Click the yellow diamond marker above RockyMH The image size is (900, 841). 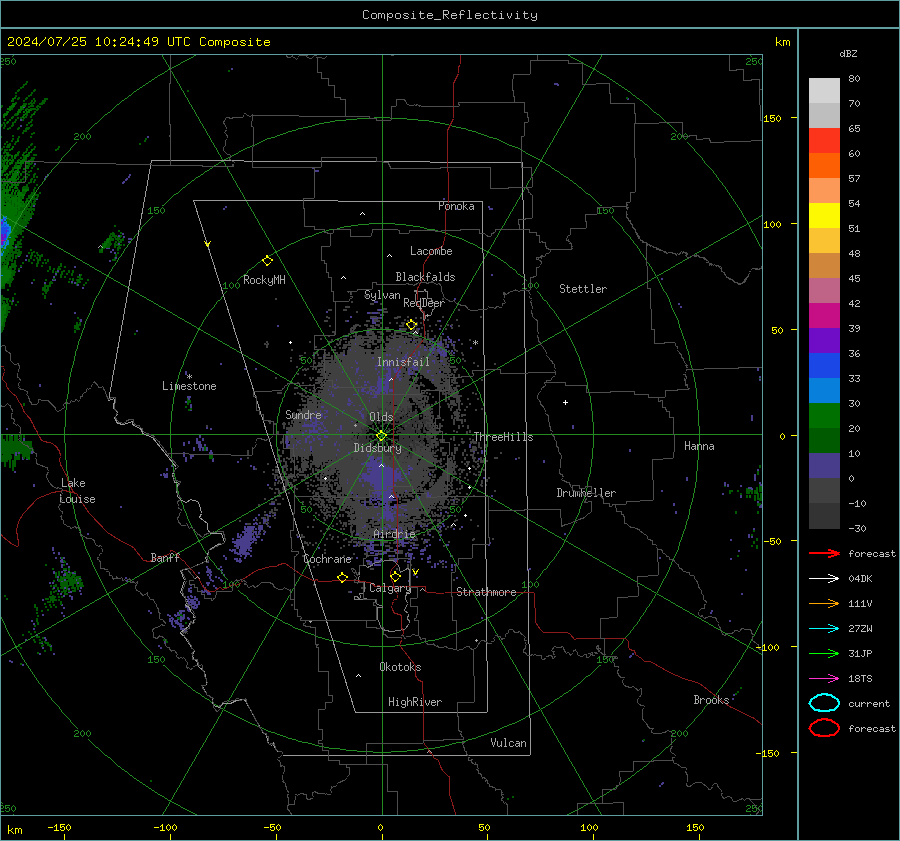coord(267,261)
